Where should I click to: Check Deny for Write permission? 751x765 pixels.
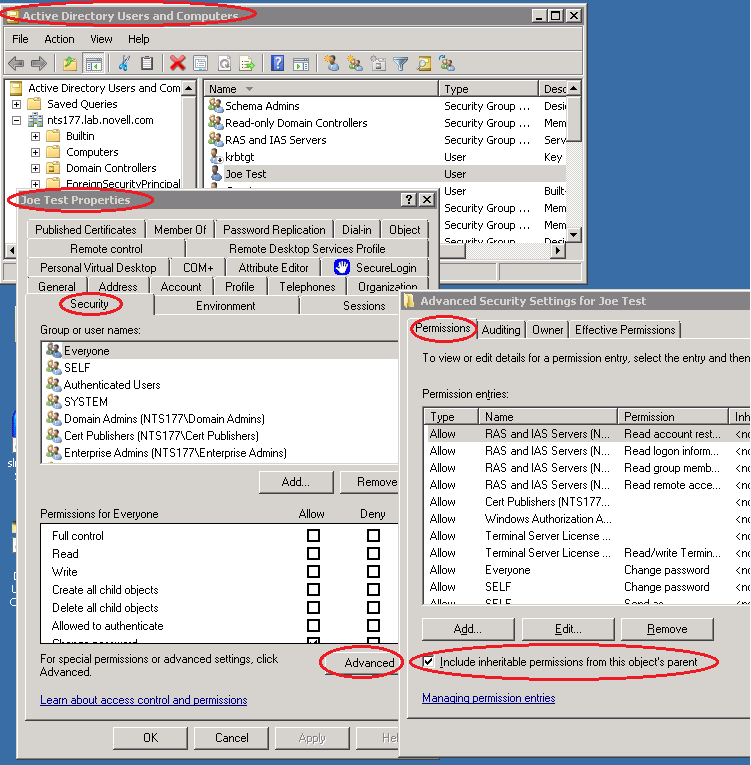coord(373,571)
